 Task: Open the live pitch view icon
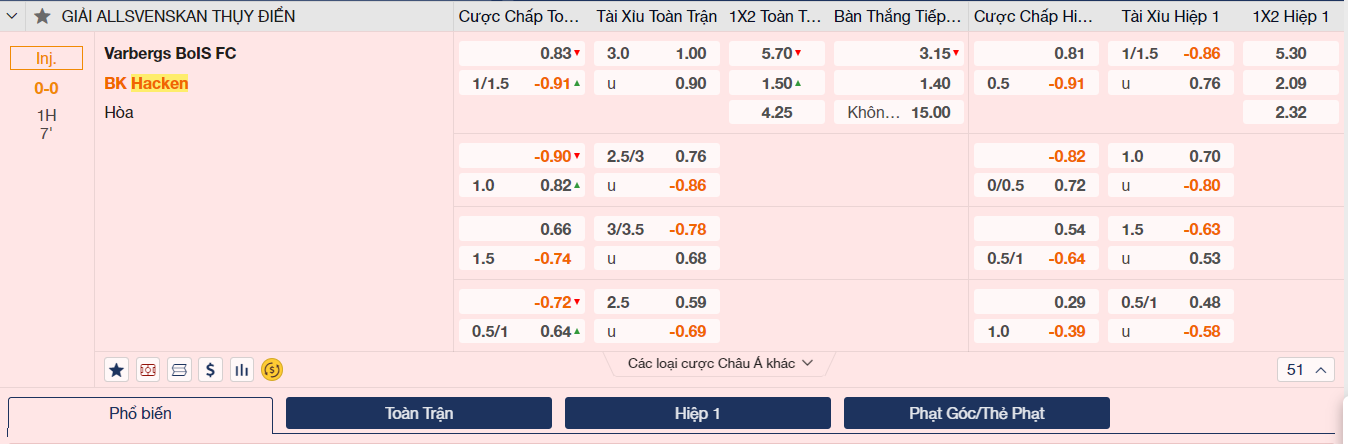148,370
